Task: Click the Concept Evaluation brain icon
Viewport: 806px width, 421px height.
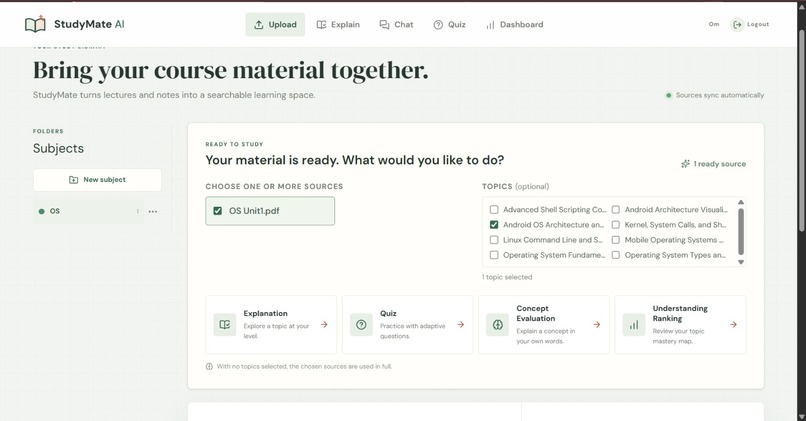Action: coord(498,325)
